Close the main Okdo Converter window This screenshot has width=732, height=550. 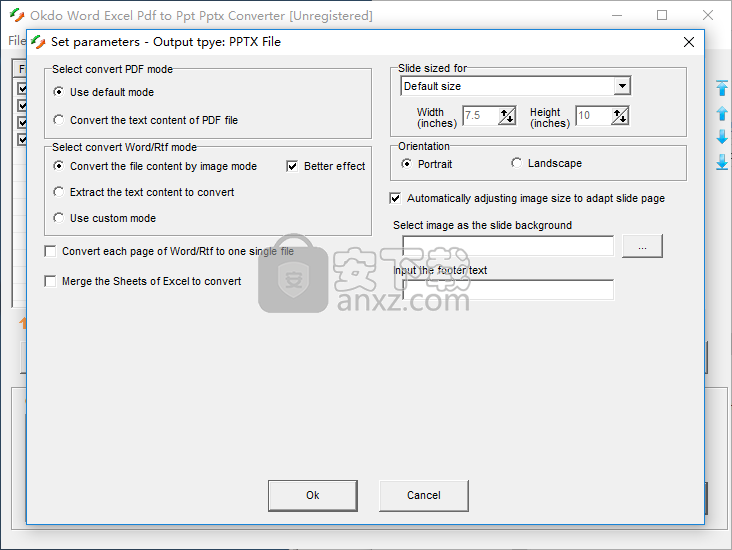coord(708,15)
